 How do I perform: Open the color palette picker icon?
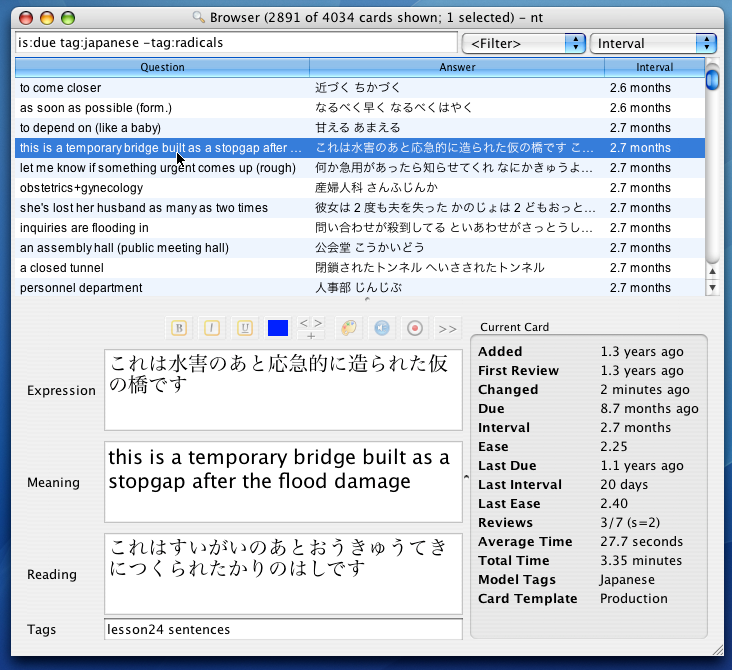347,328
